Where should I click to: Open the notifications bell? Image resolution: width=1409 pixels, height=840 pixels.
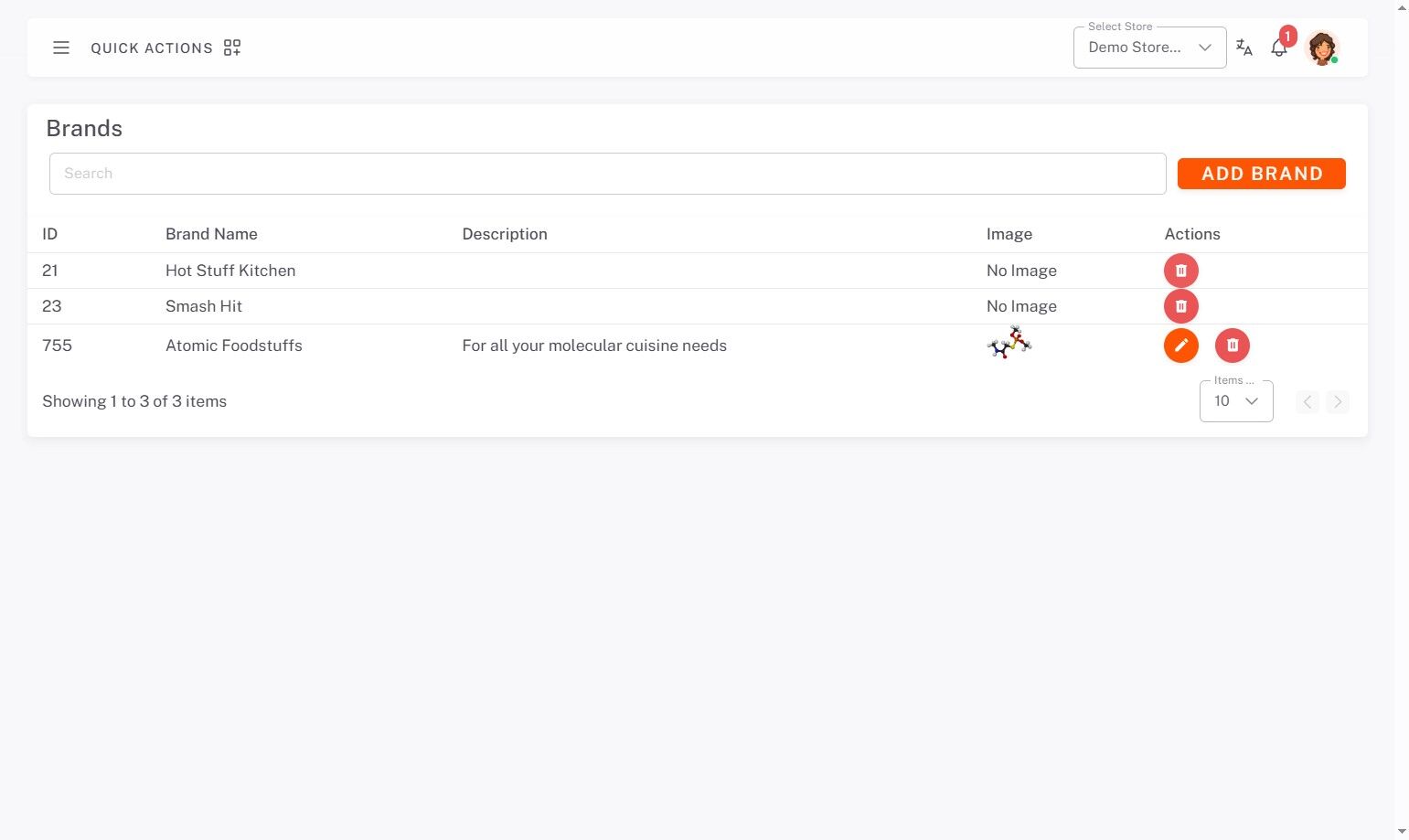(x=1279, y=48)
